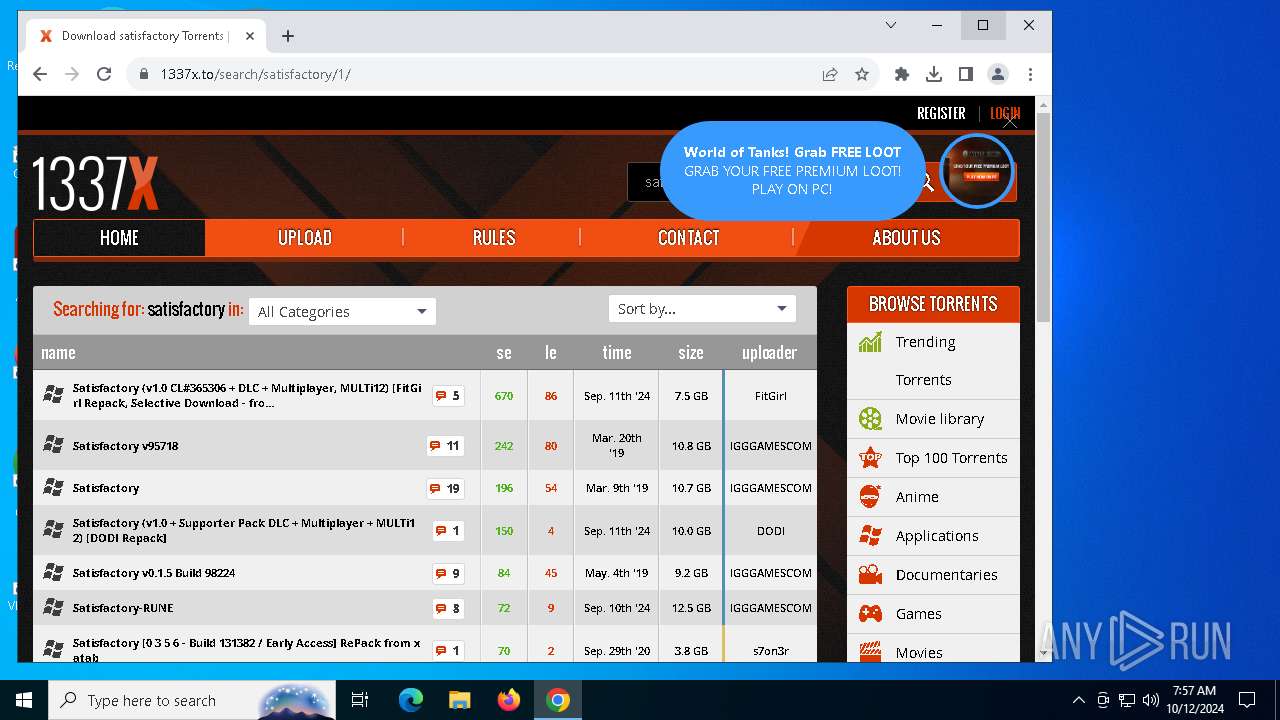Go to the HOME menu item

pyautogui.click(x=119, y=238)
